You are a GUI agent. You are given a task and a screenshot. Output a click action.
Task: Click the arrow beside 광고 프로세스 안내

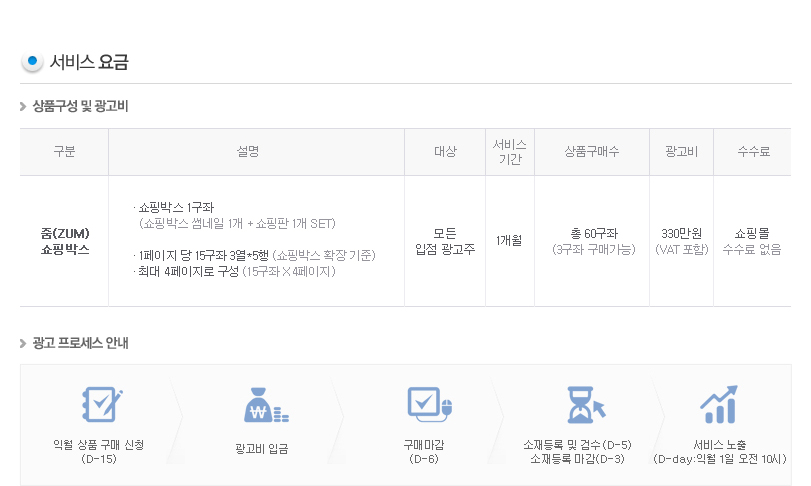click(23, 343)
